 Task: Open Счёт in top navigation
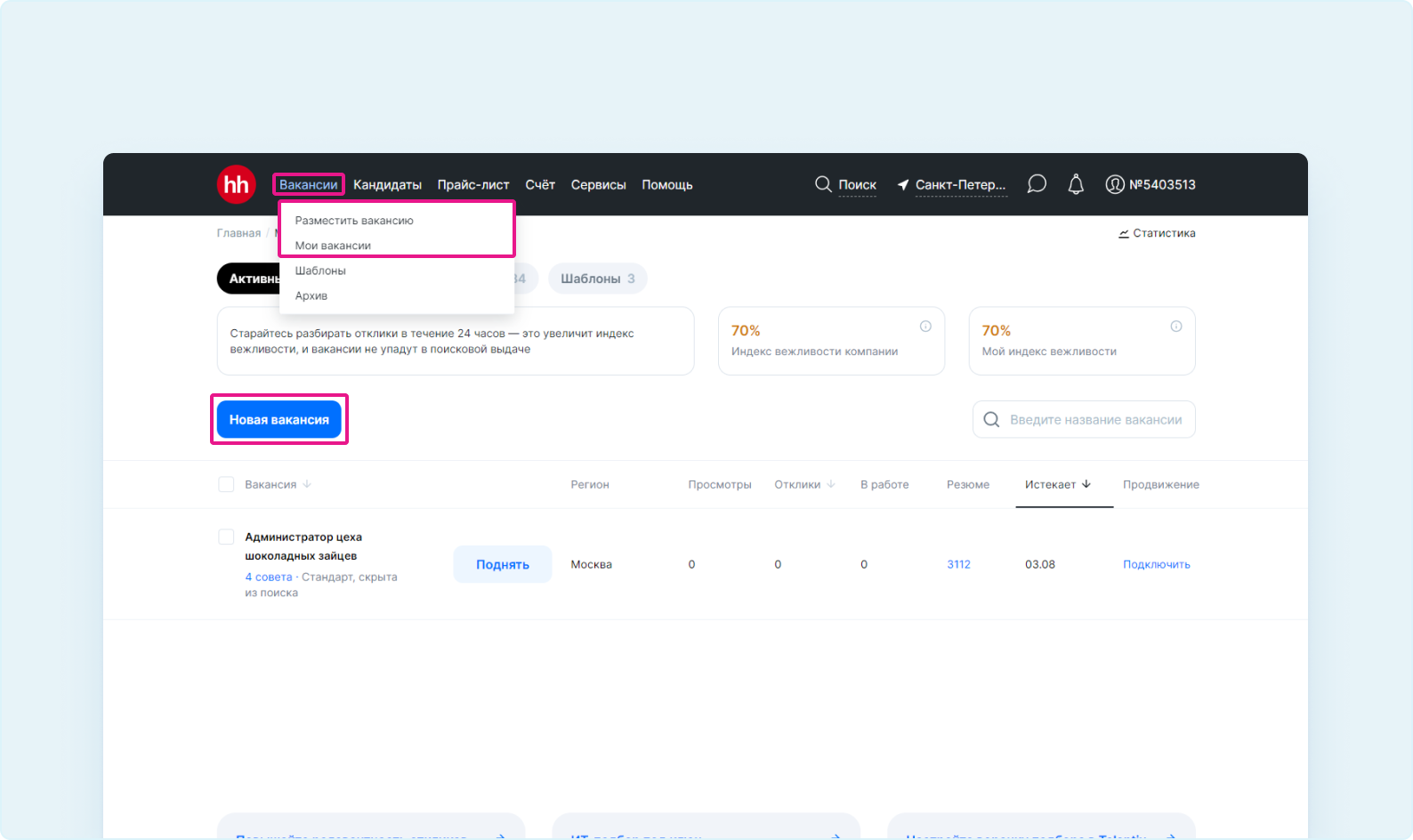540,185
